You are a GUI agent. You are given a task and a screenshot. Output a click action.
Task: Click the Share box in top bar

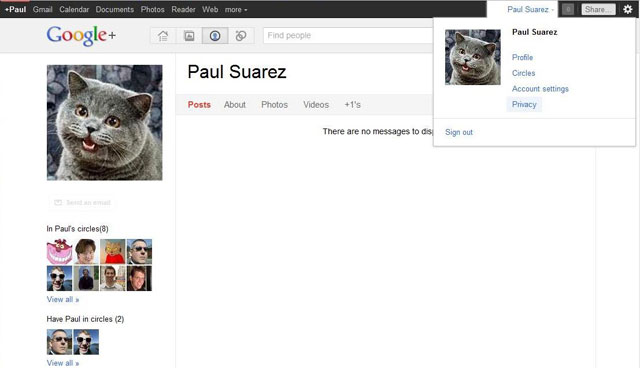(598, 9)
